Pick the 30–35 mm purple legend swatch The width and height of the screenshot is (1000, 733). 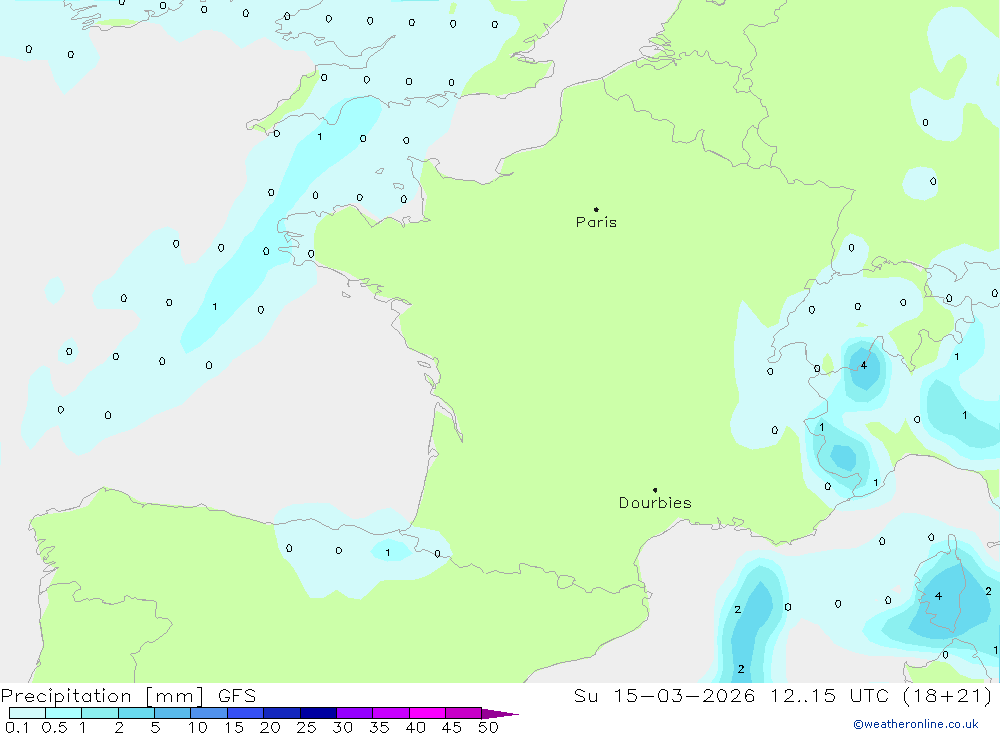pyautogui.click(x=355, y=713)
